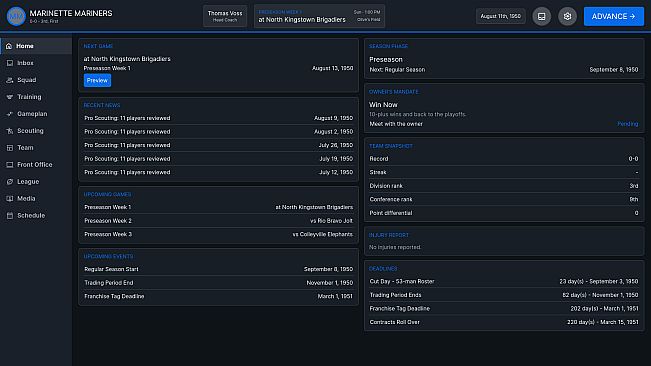Open Pro Scouting news from July 19, 1950
Screen dimensions: 651x366
point(218,159)
